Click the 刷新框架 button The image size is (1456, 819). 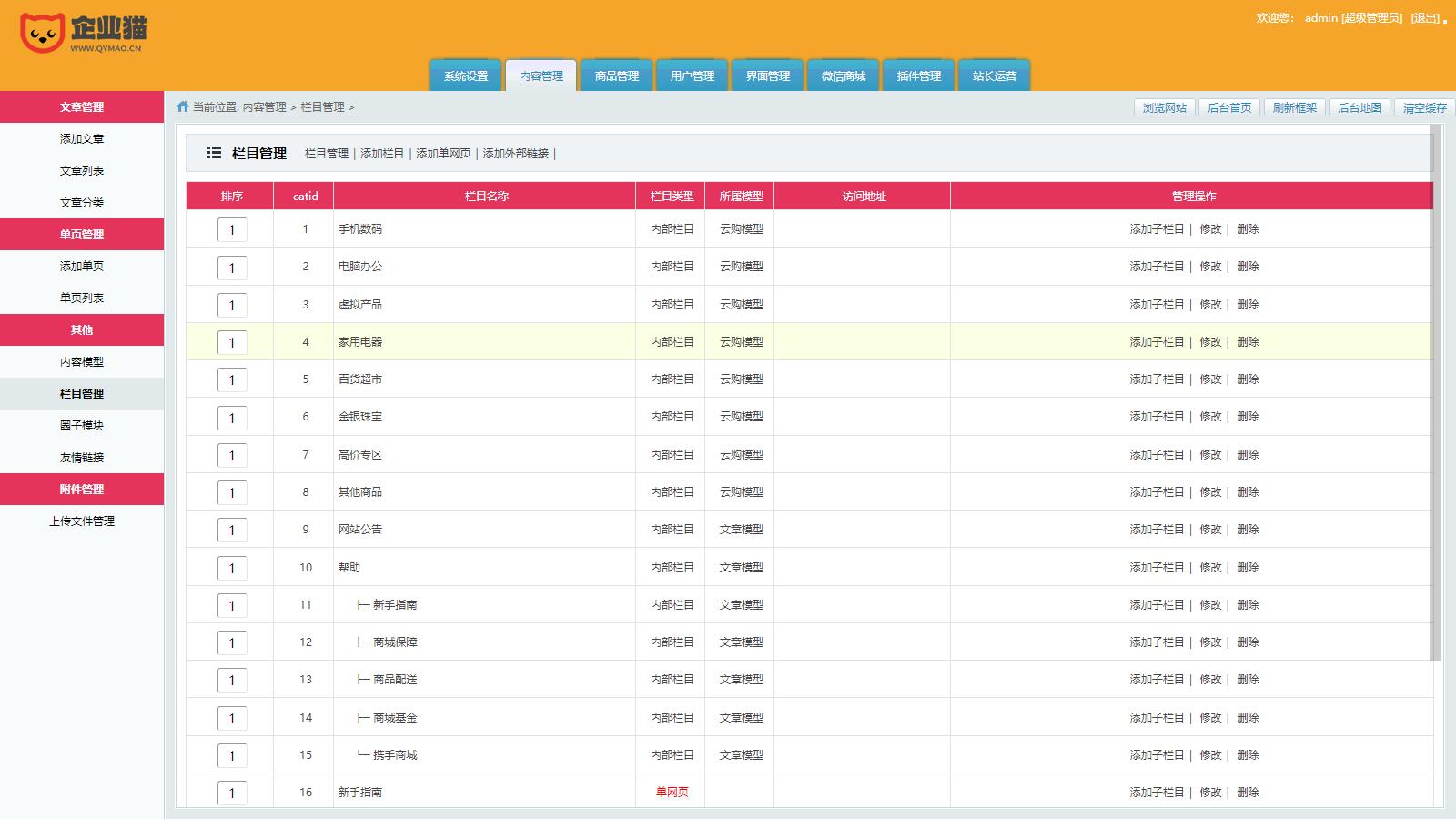(1294, 108)
